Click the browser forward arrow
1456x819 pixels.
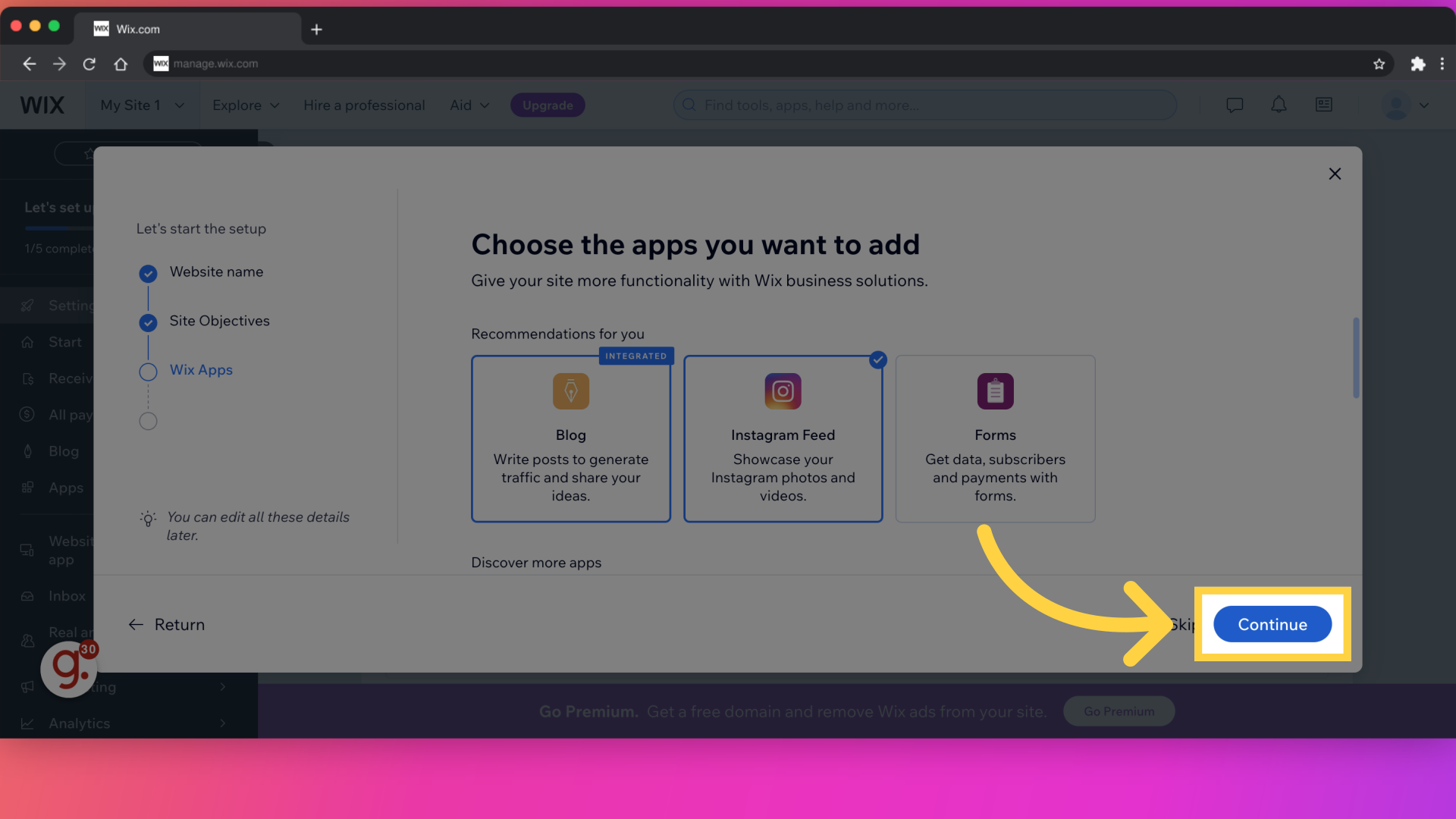pos(59,64)
